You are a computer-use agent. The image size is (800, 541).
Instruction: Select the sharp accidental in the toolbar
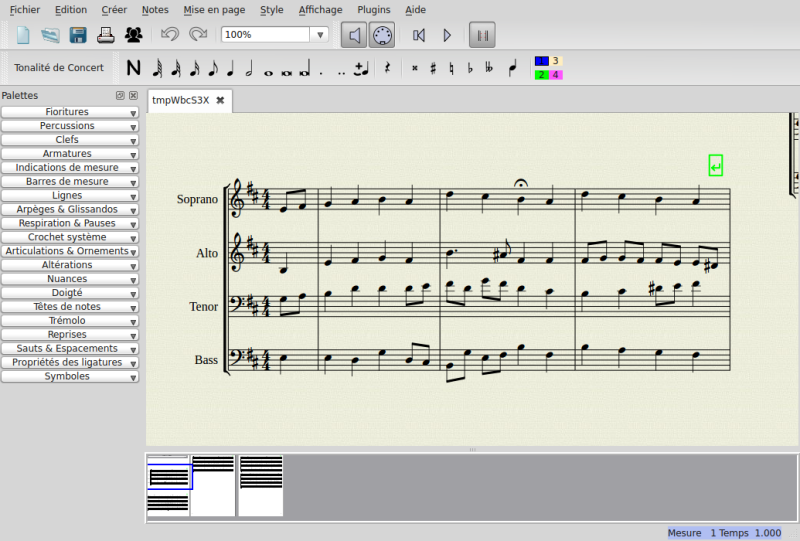[433, 68]
